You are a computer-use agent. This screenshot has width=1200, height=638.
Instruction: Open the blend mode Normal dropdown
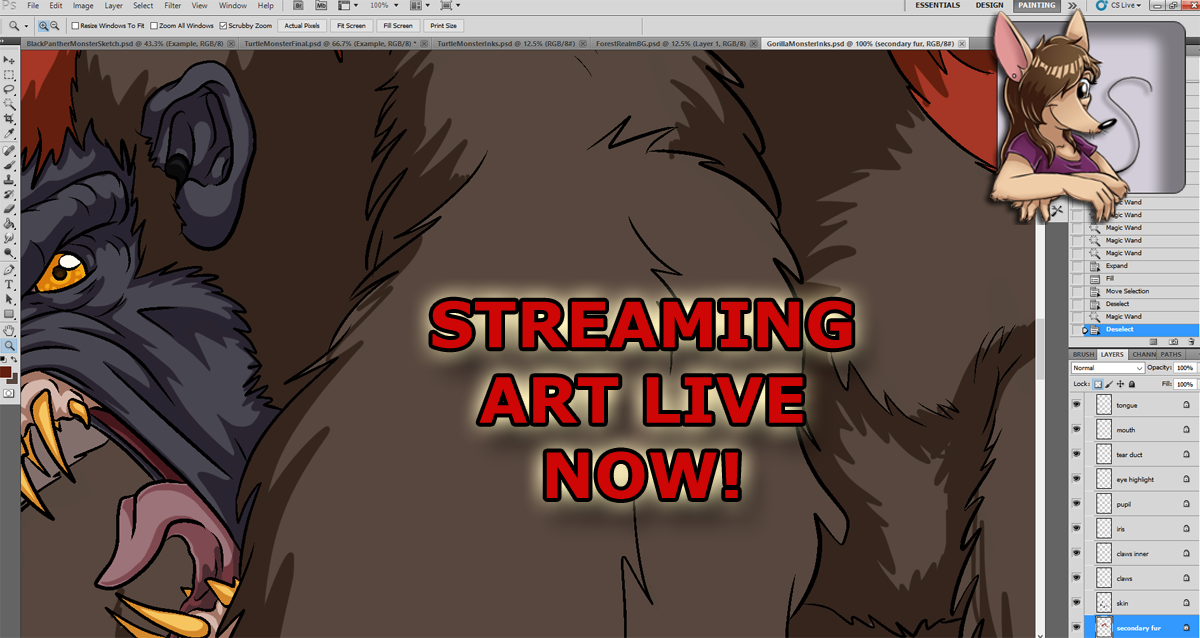[1108, 368]
